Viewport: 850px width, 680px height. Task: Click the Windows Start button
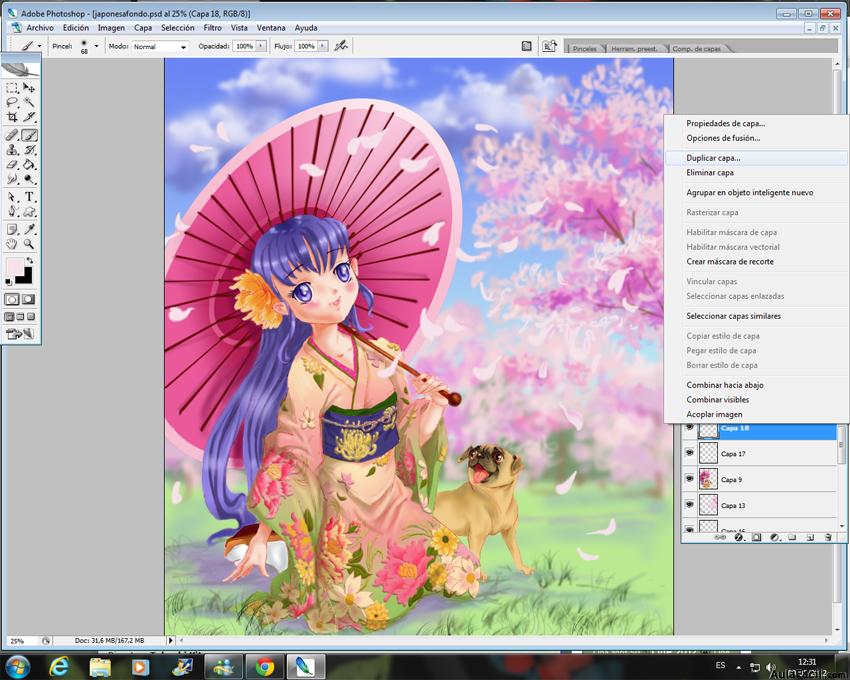(16, 666)
